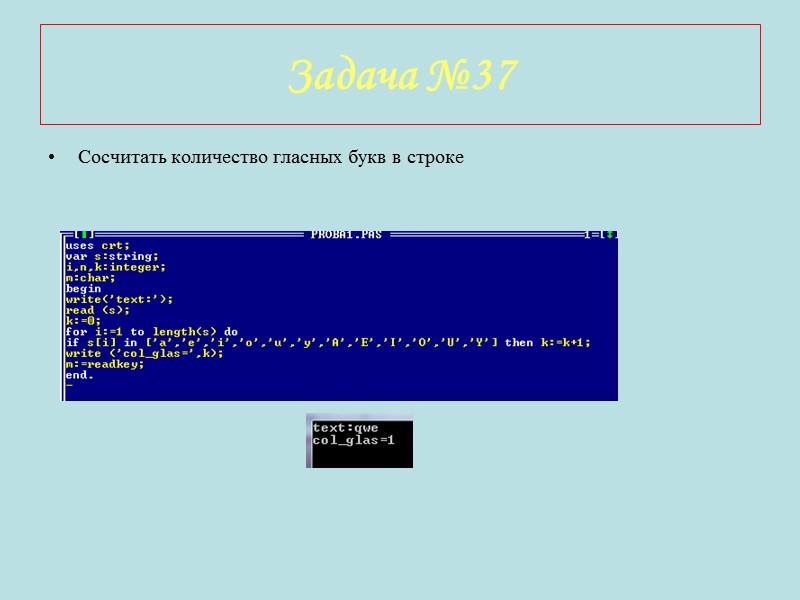Image resolution: width=800 pixels, height=600 pixels.
Task: Click the black console output thumbnail
Action: (x=360, y=441)
